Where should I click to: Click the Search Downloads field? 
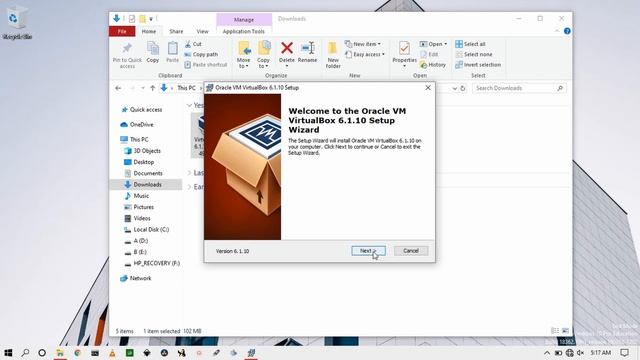click(x=519, y=88)
